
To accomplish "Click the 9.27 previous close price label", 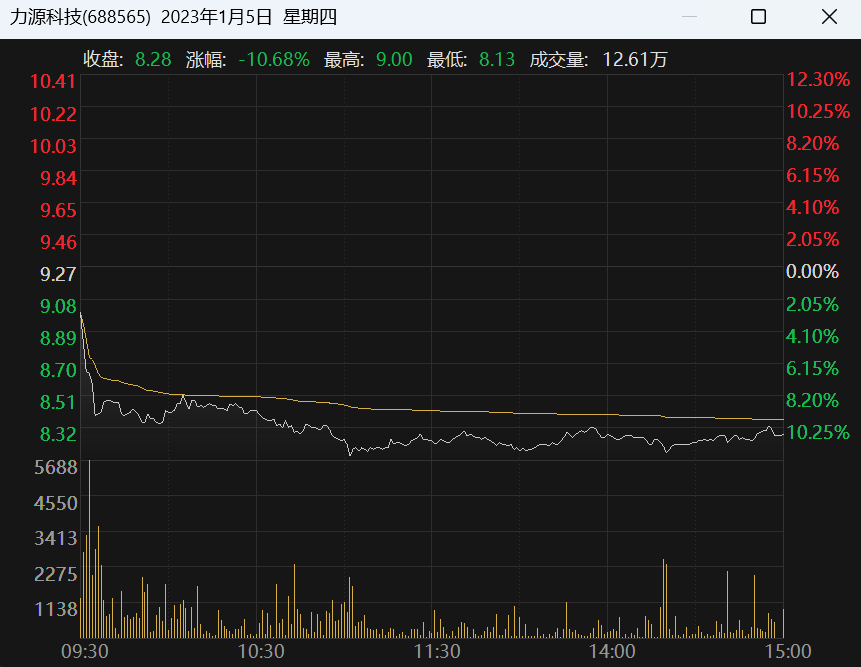I will [57, 273].
